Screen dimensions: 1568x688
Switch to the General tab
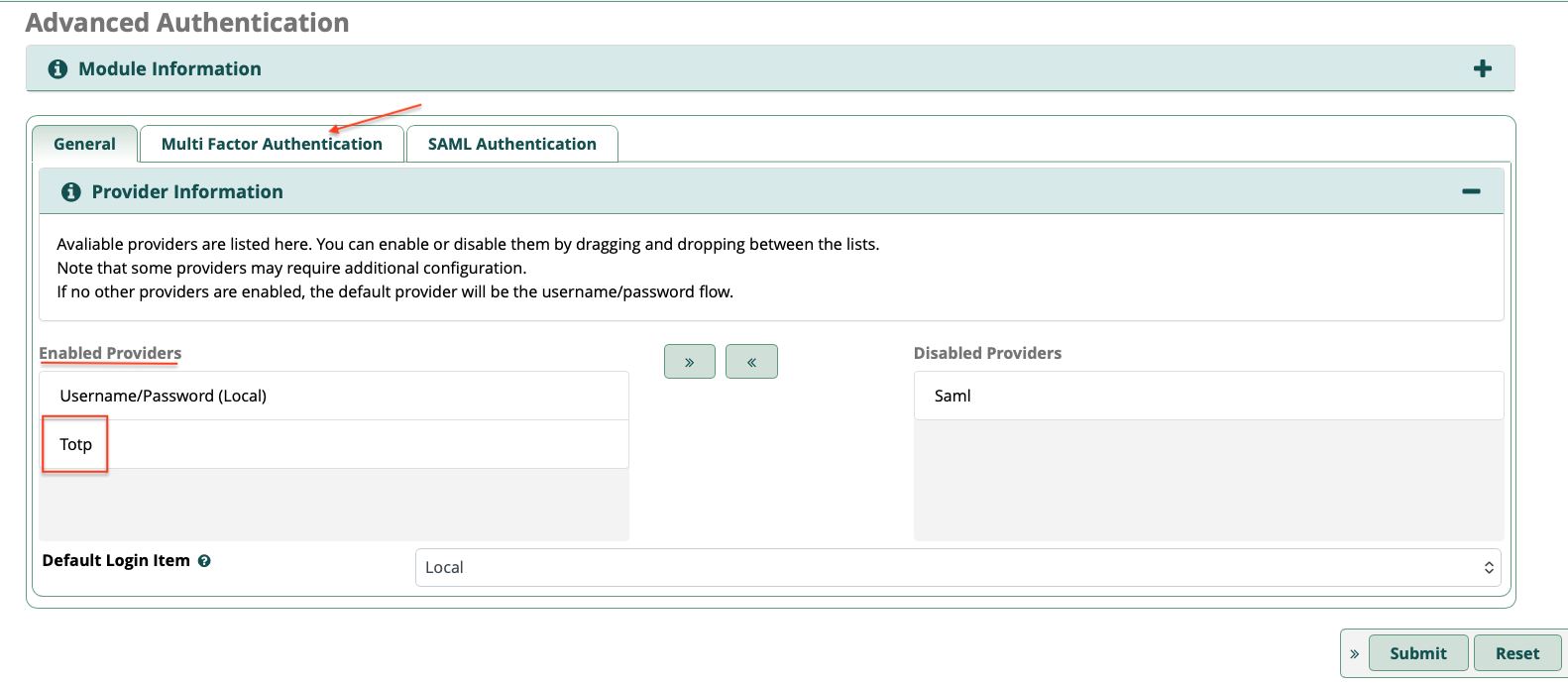coord(84,144)
